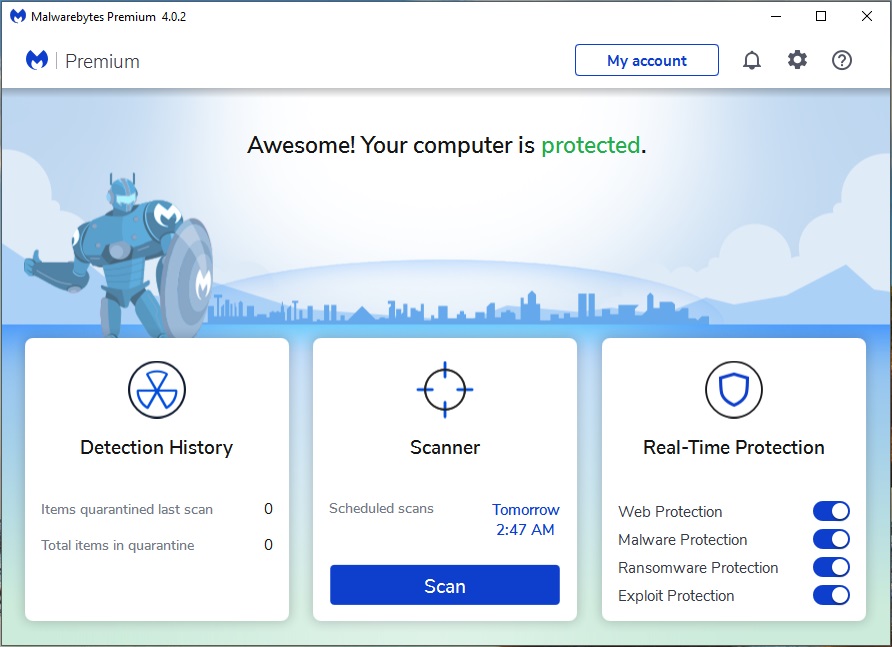Click the Total items in quarantine row
Screen dimensions: 892x647
point(157,545)
